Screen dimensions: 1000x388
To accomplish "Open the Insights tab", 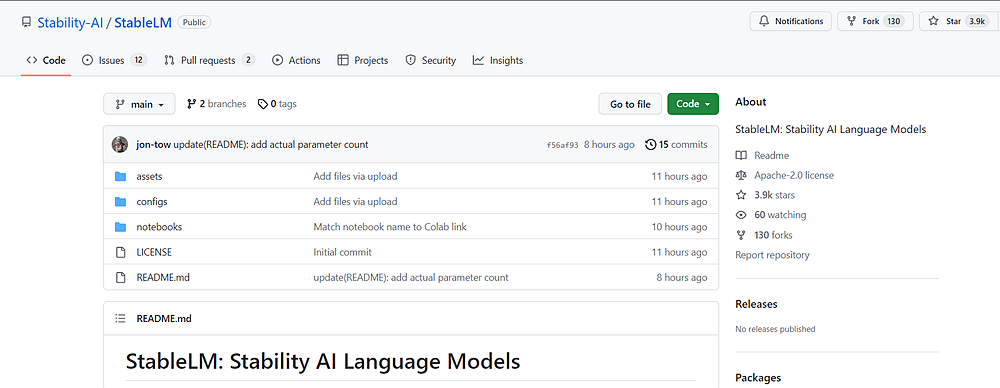I will (x=497, y=60).
